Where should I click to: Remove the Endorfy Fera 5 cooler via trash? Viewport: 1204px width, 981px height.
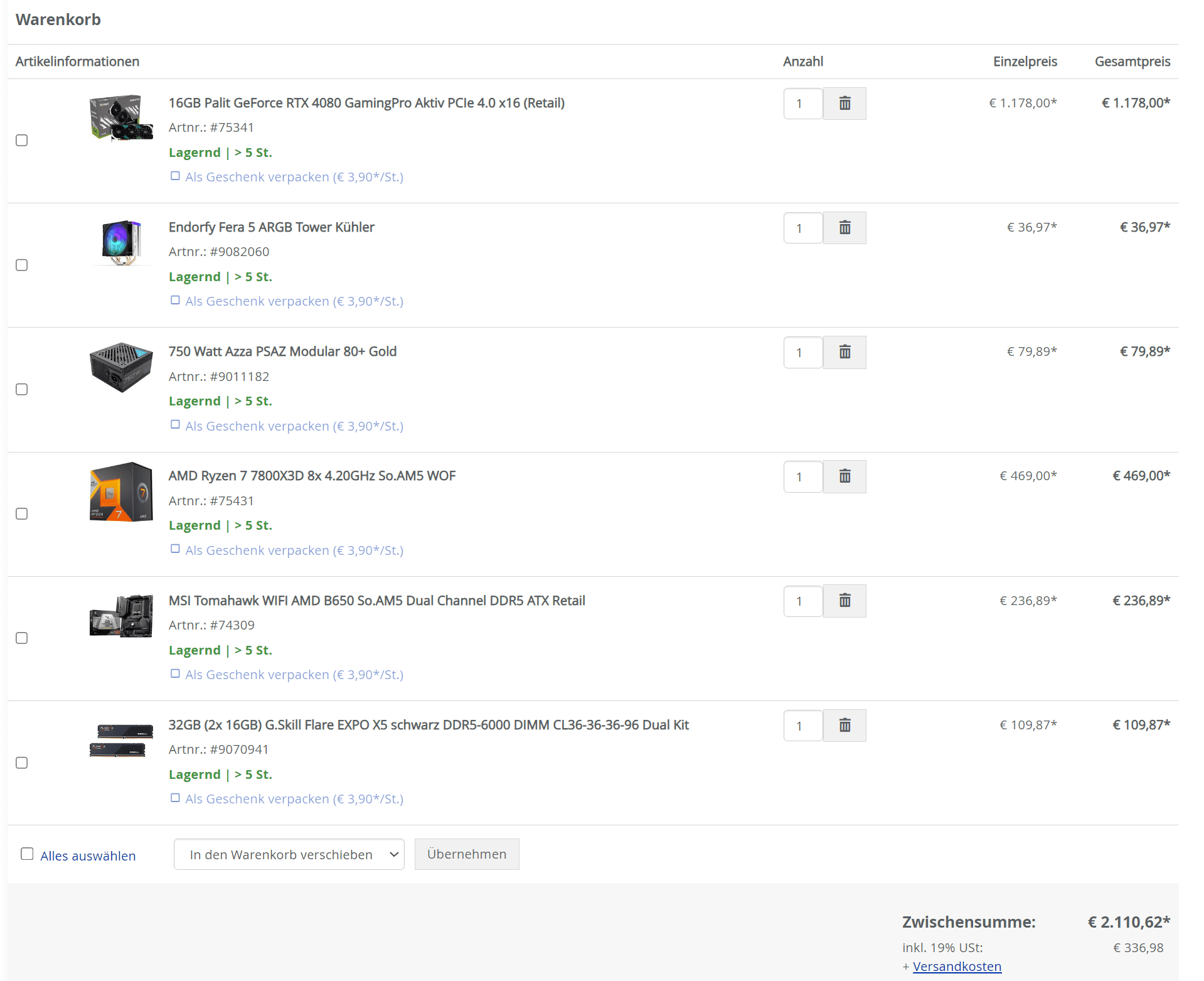pos(844,228)
